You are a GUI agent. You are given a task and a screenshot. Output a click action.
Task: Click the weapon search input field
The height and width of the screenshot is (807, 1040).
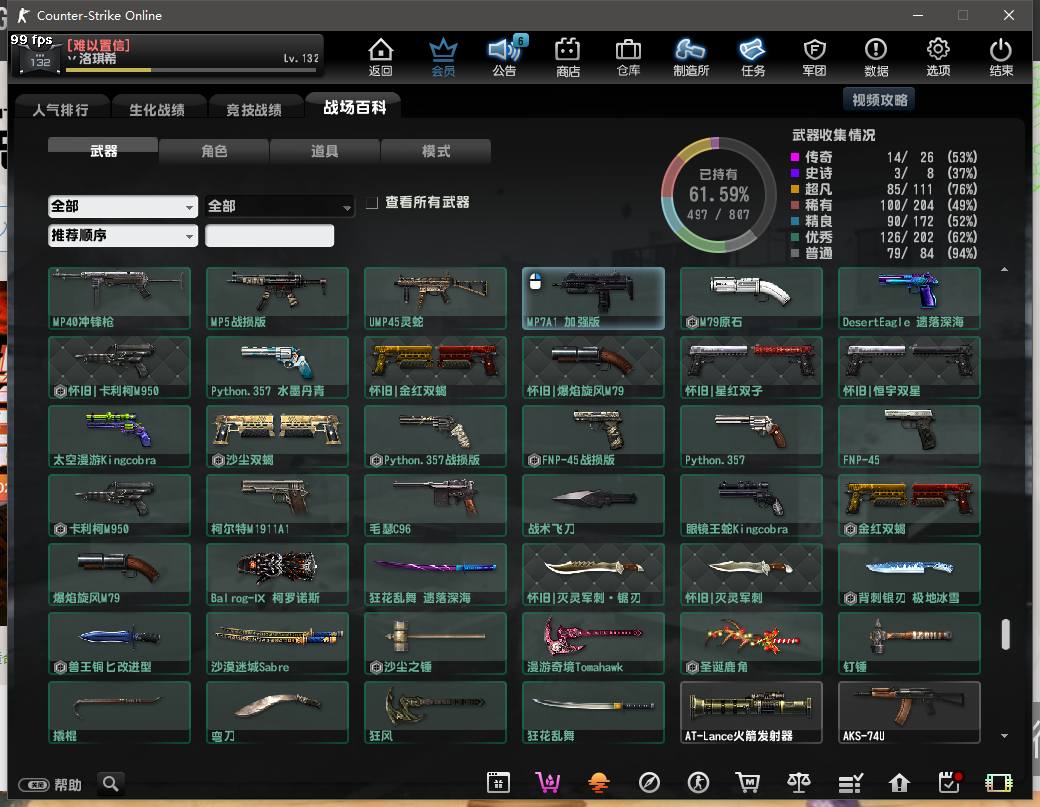269,235
